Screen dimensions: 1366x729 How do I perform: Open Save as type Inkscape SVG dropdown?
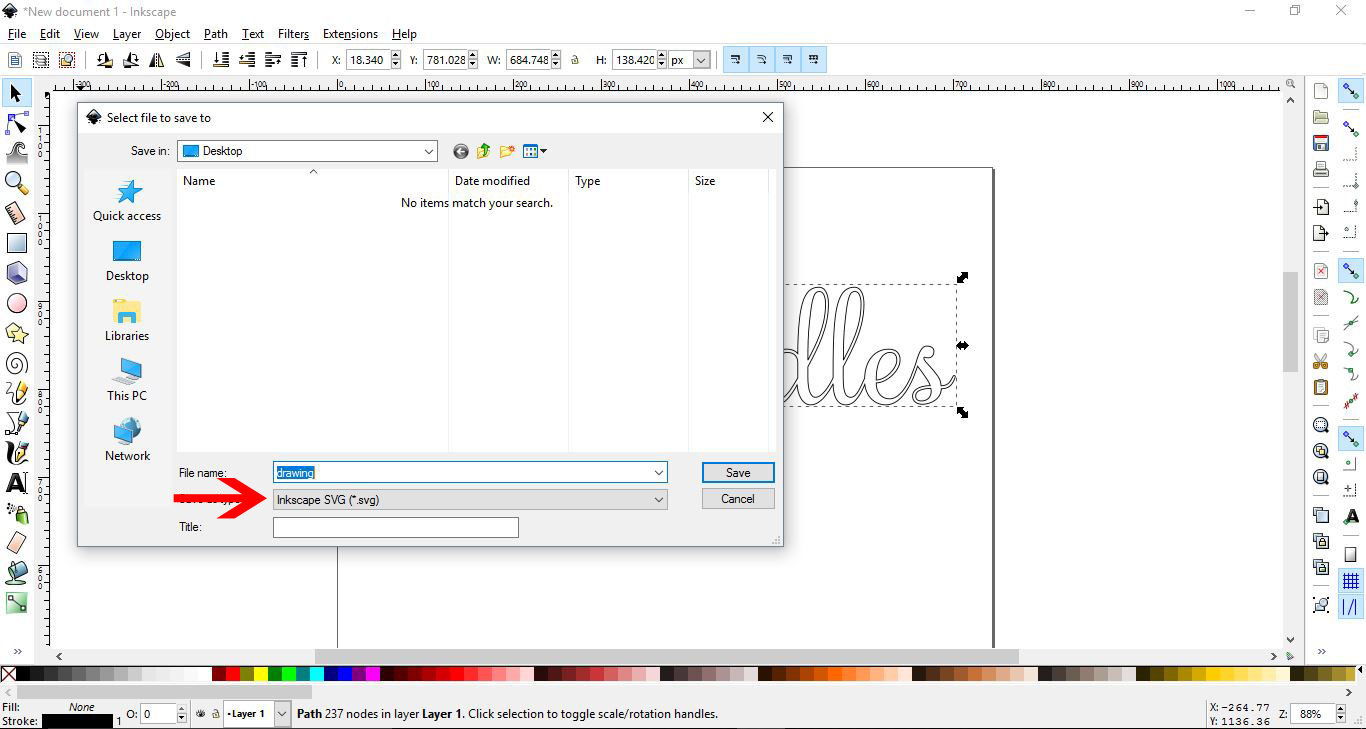click(470, 499)
